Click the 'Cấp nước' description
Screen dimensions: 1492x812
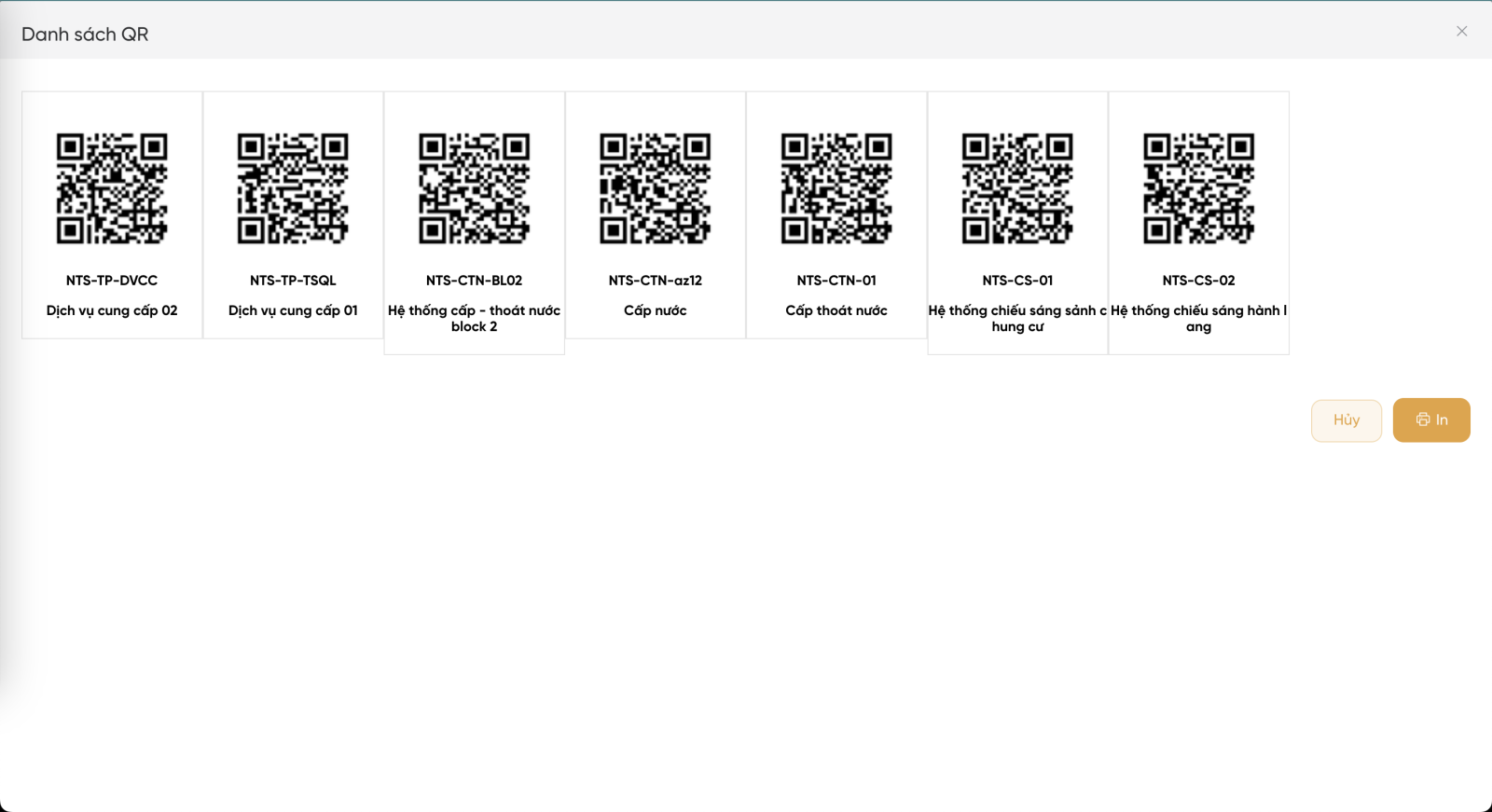coord(655,310)
